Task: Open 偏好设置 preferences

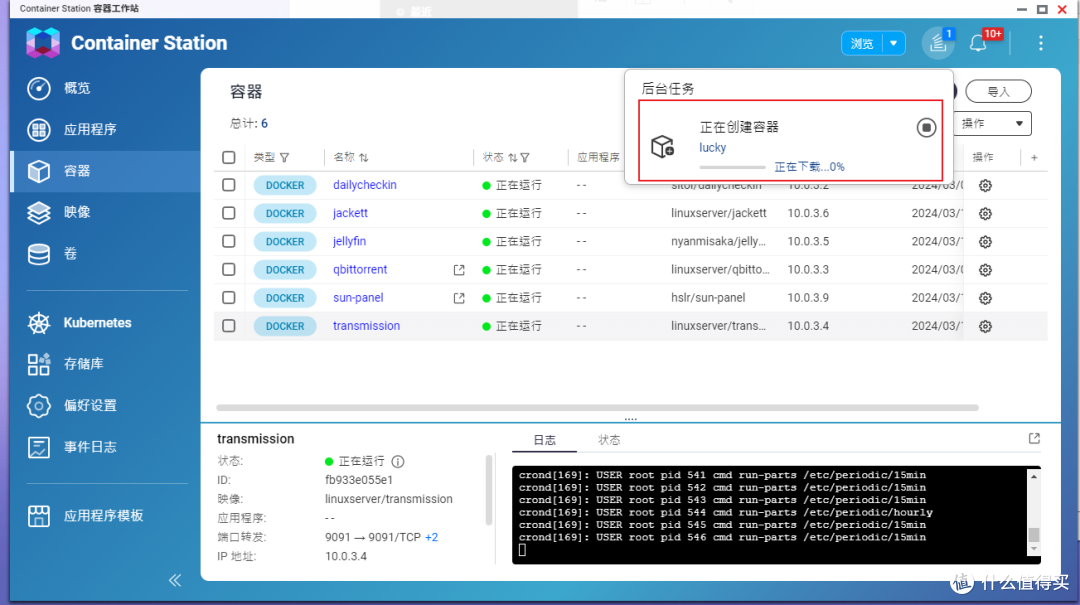Action: coord(90,405)
